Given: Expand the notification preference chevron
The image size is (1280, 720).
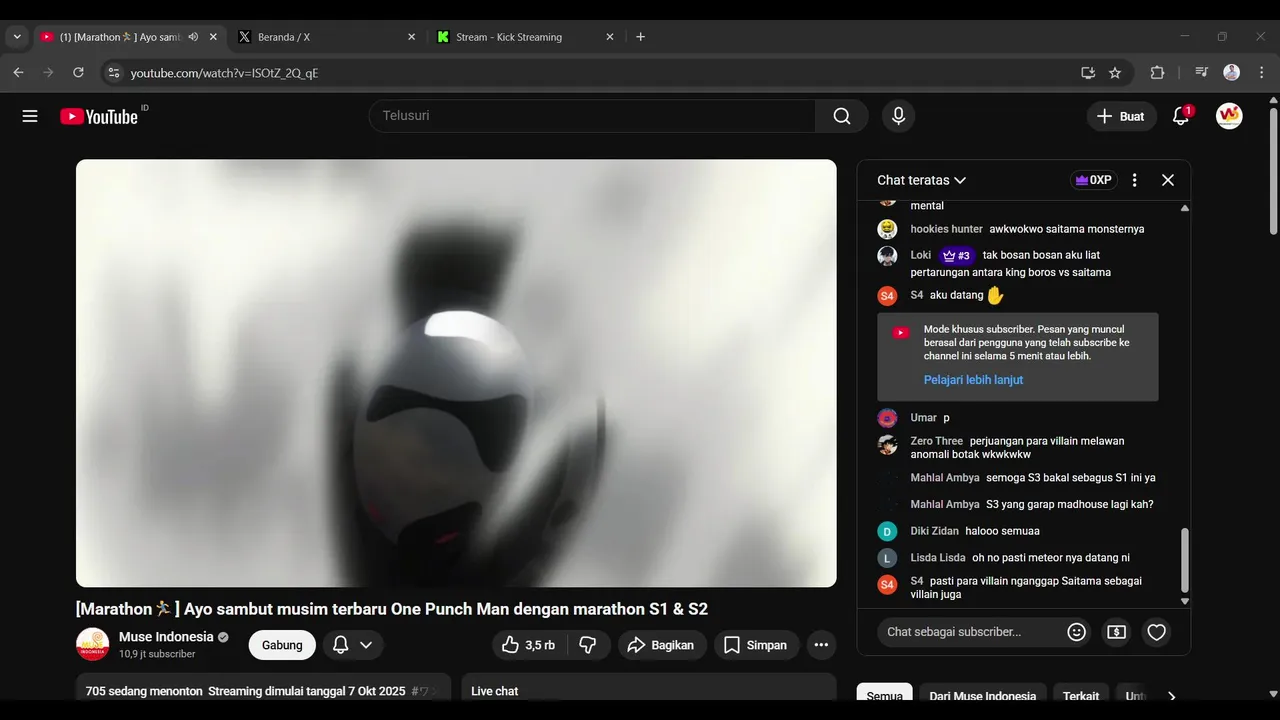Looking at the screenshot, I should click(x=366, y=645).
